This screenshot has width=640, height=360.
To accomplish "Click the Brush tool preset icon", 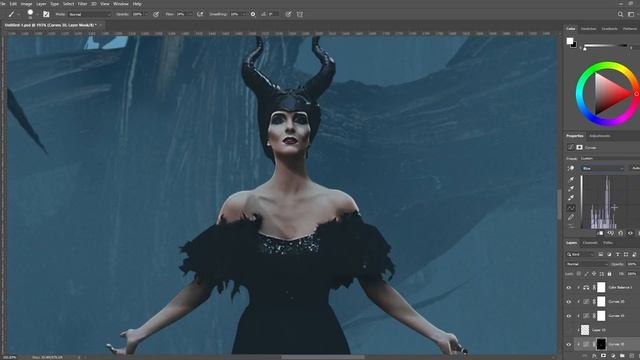I will pyautogui.click(x=11, y=14).
